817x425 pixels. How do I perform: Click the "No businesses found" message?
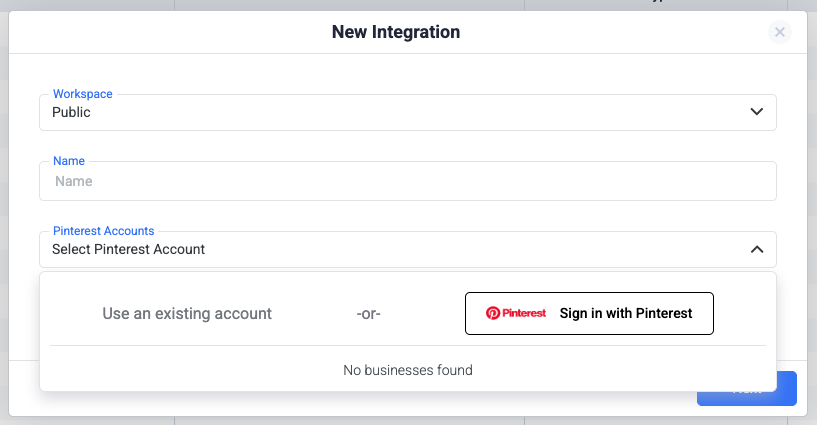click(407, 370)
